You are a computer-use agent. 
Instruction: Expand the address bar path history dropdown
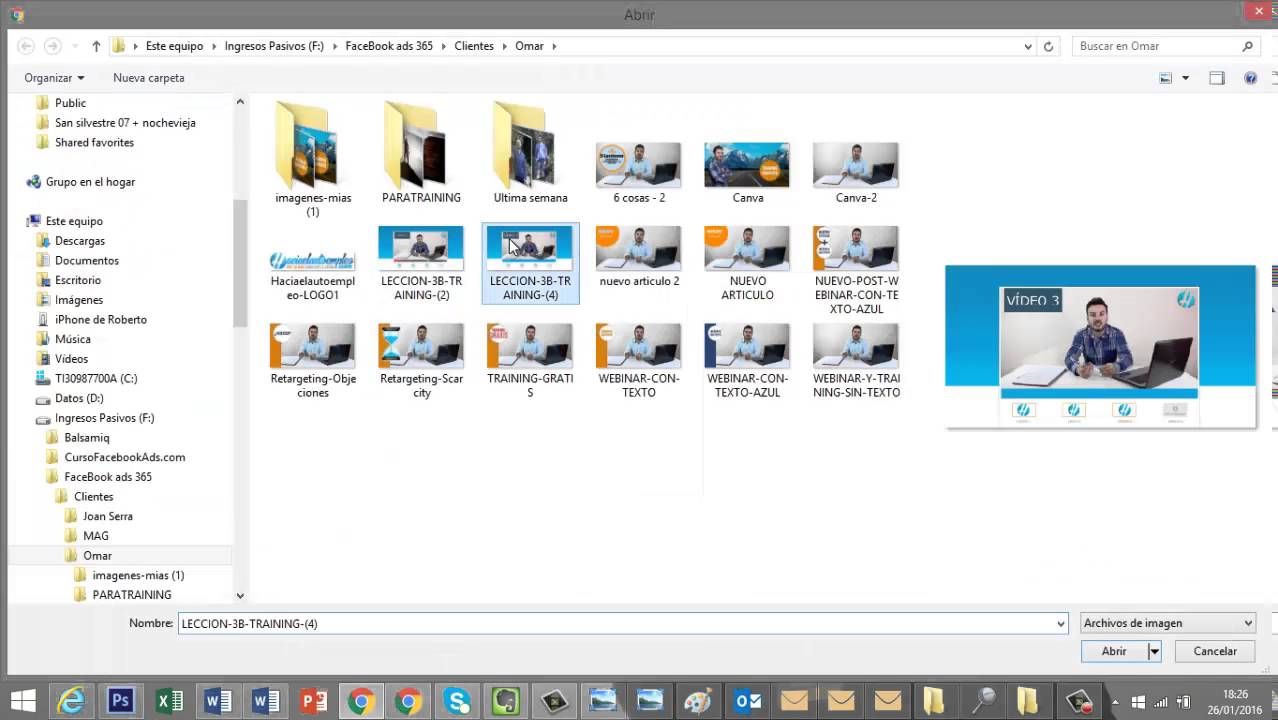point(1027,46)
